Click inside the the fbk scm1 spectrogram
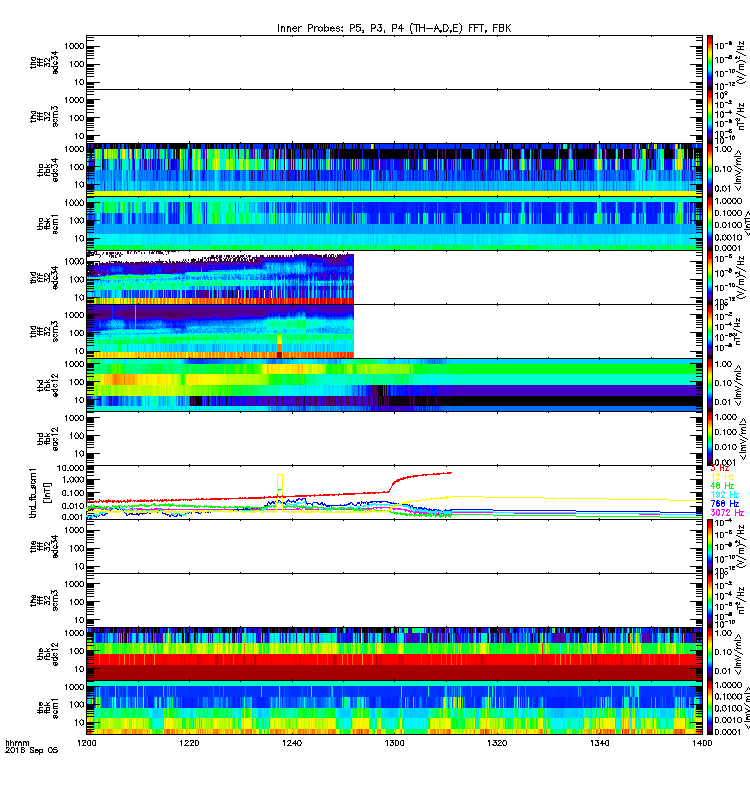Image resolution: width=750 pixels, height=800 pixels. point(394,708)
